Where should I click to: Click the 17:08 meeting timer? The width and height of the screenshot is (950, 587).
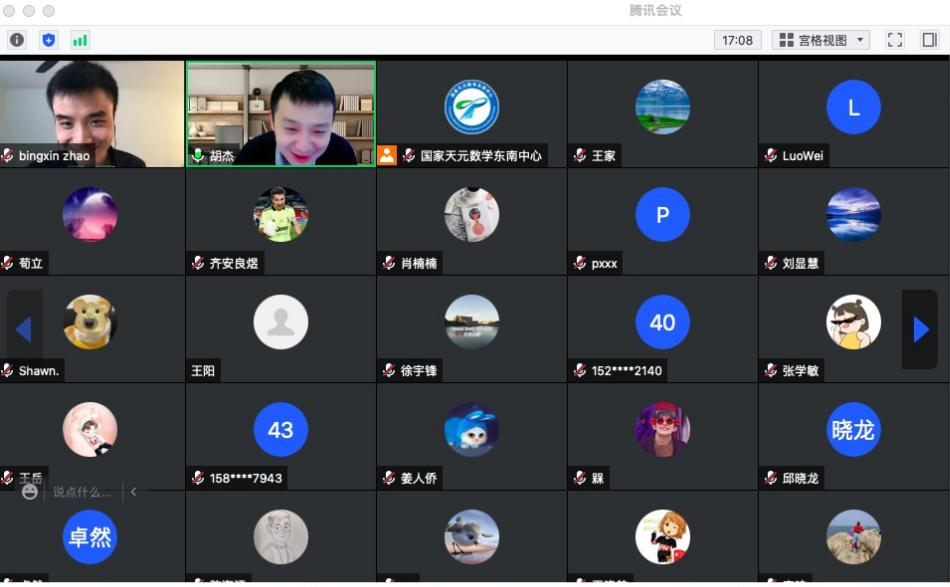pos(737,40)
